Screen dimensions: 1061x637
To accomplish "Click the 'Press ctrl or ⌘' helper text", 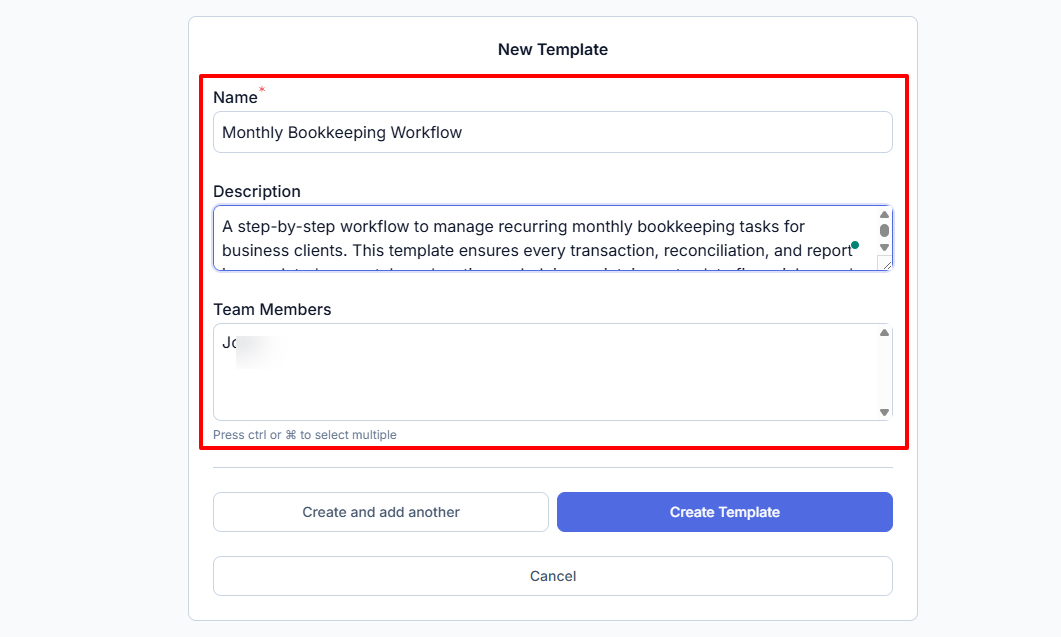I will click(x=304, y=434).
